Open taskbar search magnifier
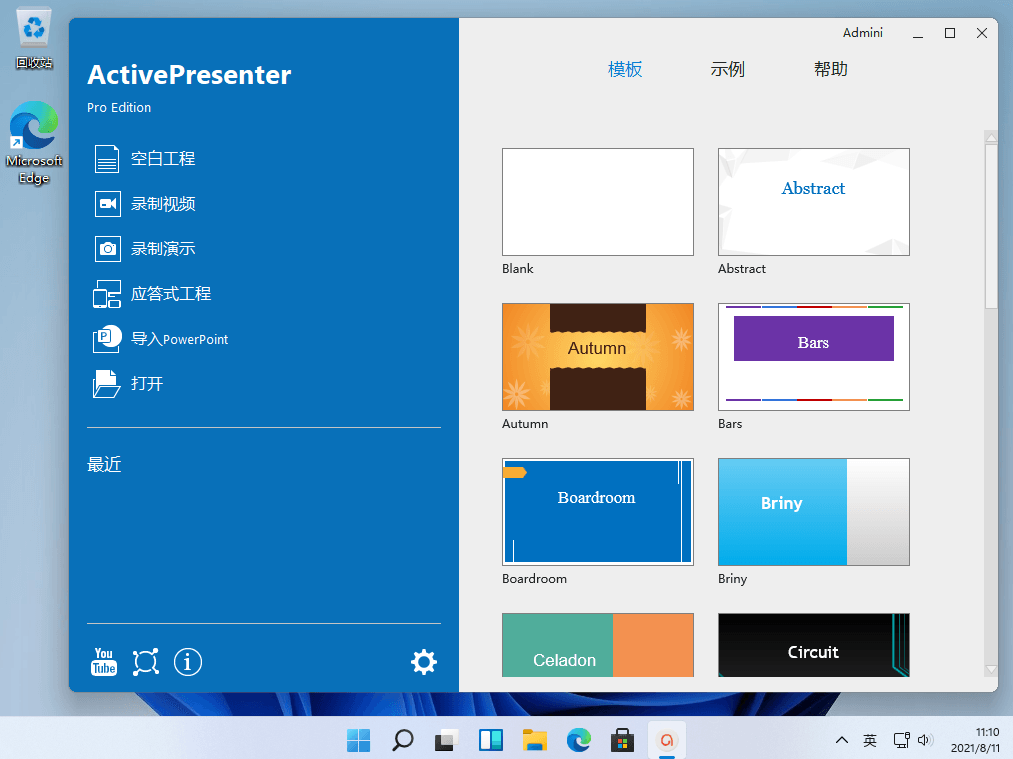Screen dimensions: 1013x759 [402, 740]
